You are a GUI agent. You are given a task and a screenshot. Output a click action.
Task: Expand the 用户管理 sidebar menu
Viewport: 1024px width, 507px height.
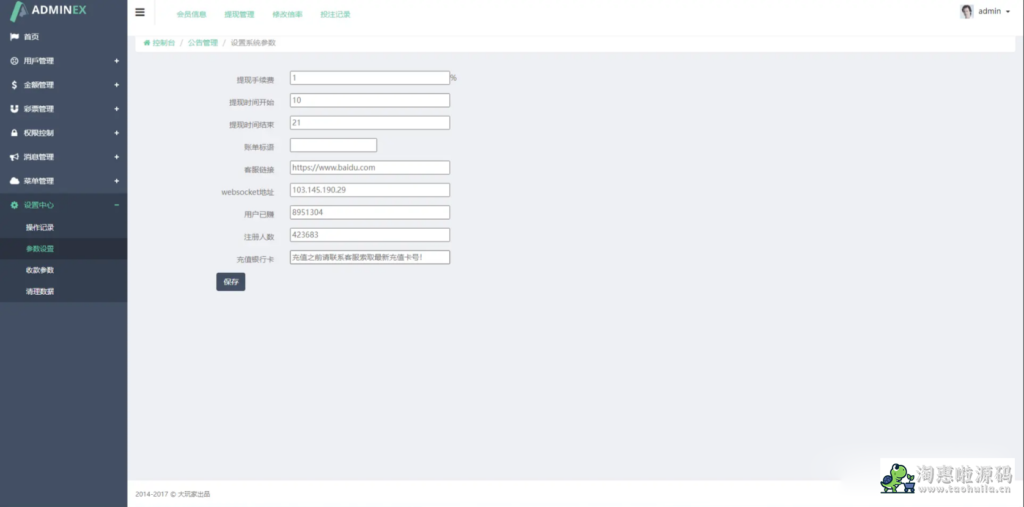116,61
